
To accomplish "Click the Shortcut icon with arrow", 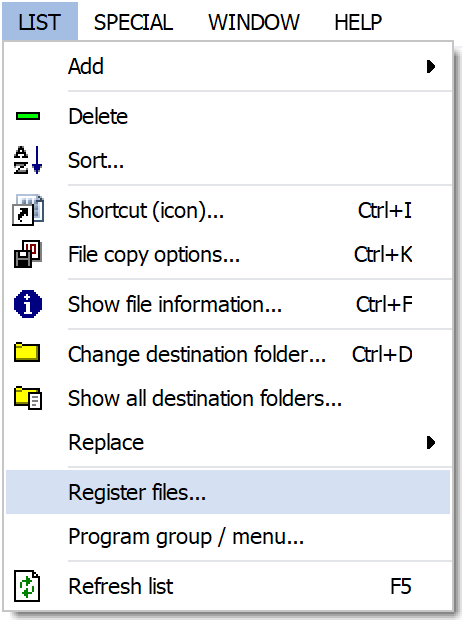I will (x=28, y=210).
